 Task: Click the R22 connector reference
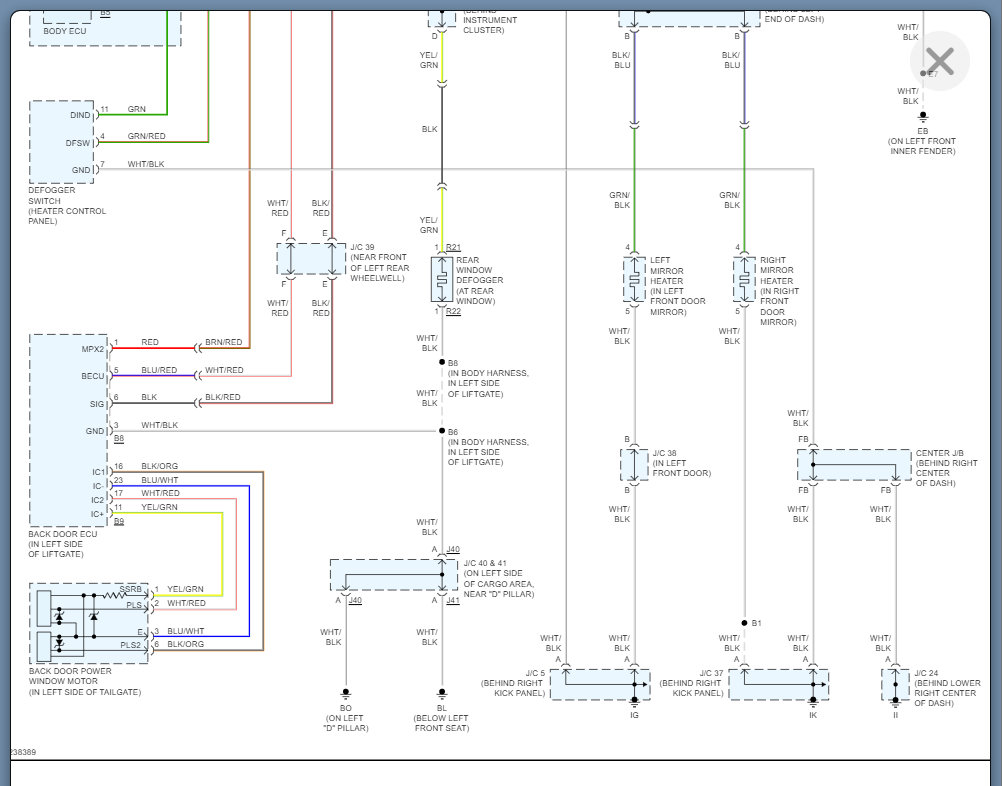click(453, 311)
